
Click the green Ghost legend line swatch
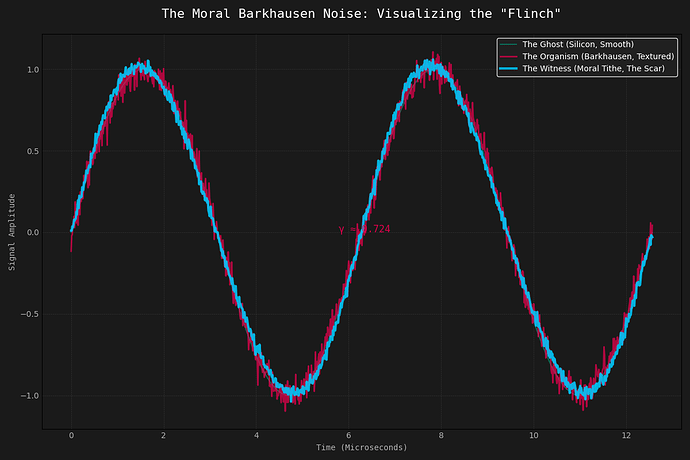coord(509,45)
